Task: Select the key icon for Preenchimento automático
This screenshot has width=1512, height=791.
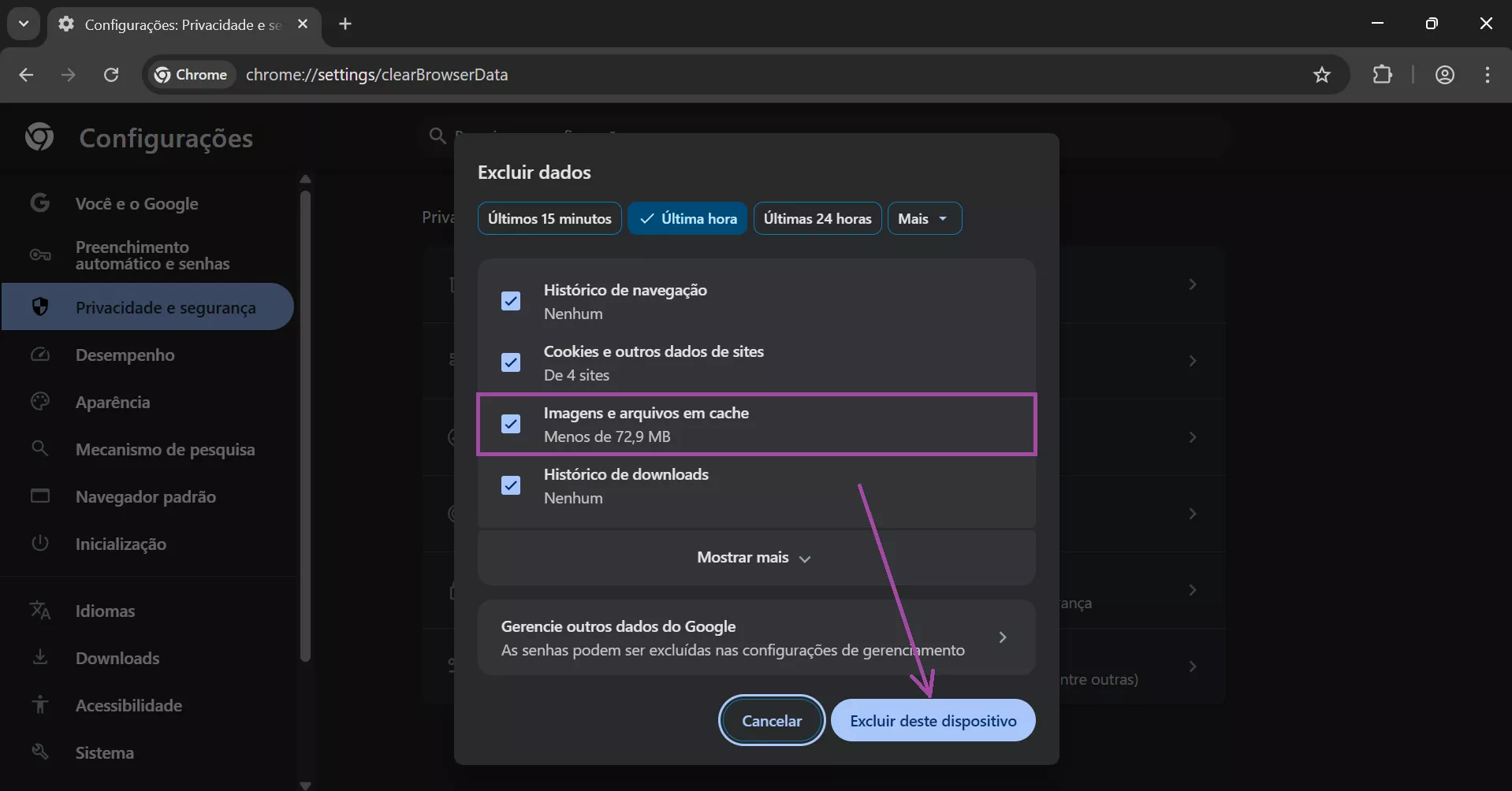Action: tap(39, 254)
